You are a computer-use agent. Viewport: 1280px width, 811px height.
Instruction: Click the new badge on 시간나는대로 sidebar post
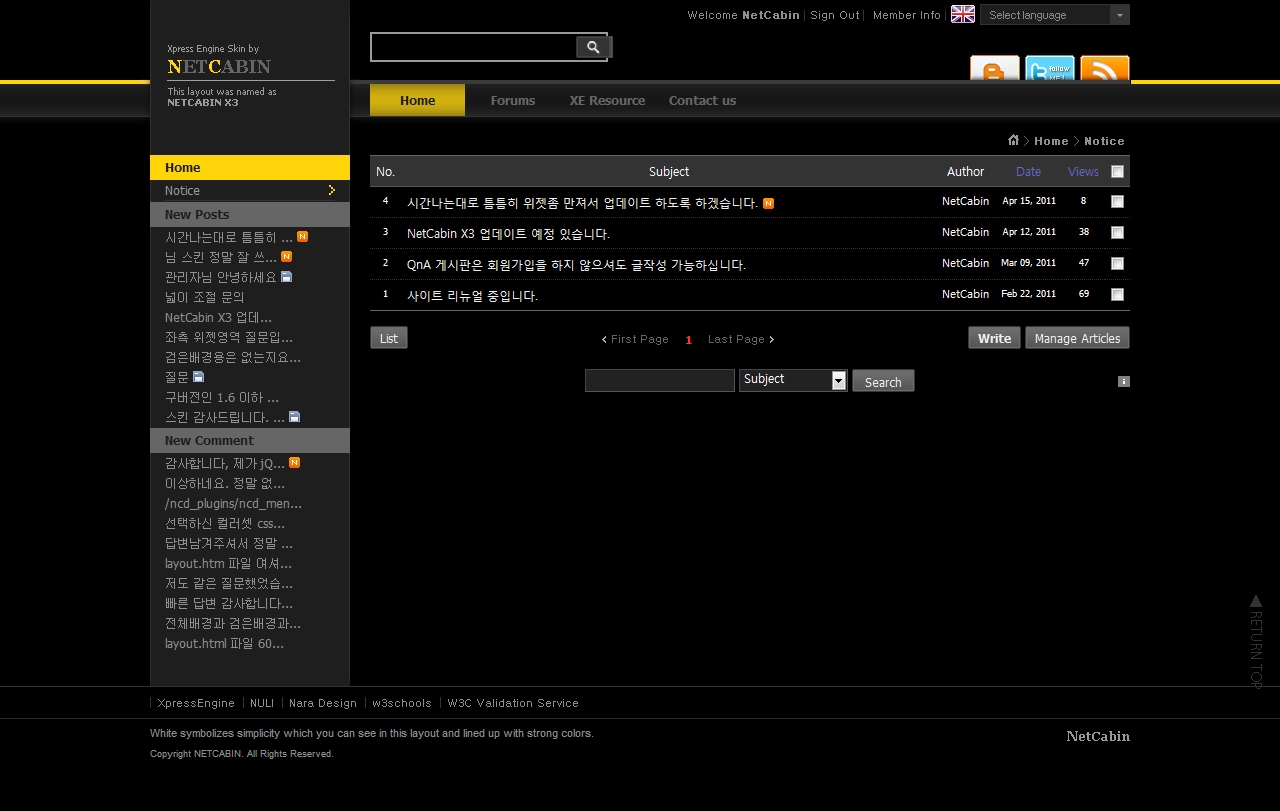click(302, 237)
